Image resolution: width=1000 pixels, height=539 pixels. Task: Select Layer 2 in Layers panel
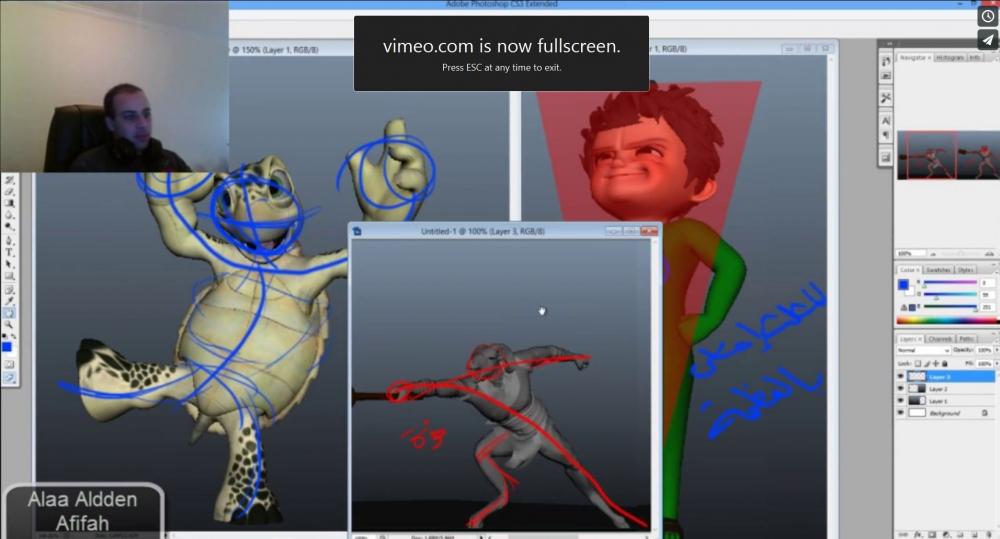click(x=947, y=388)
